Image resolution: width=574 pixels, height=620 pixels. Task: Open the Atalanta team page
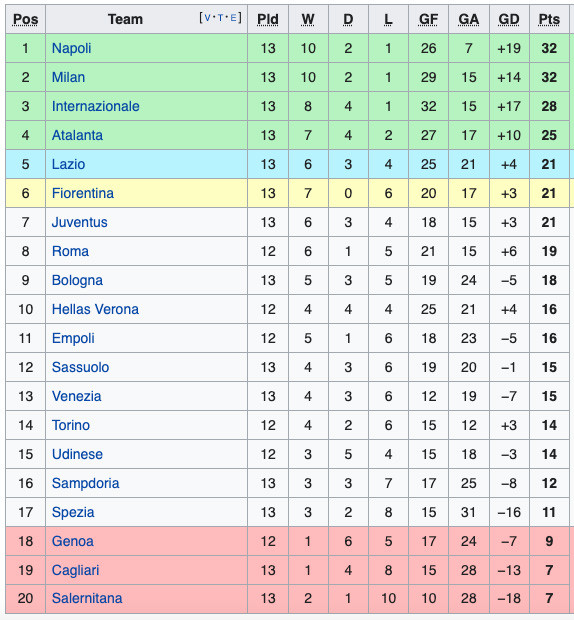(77, 135)
